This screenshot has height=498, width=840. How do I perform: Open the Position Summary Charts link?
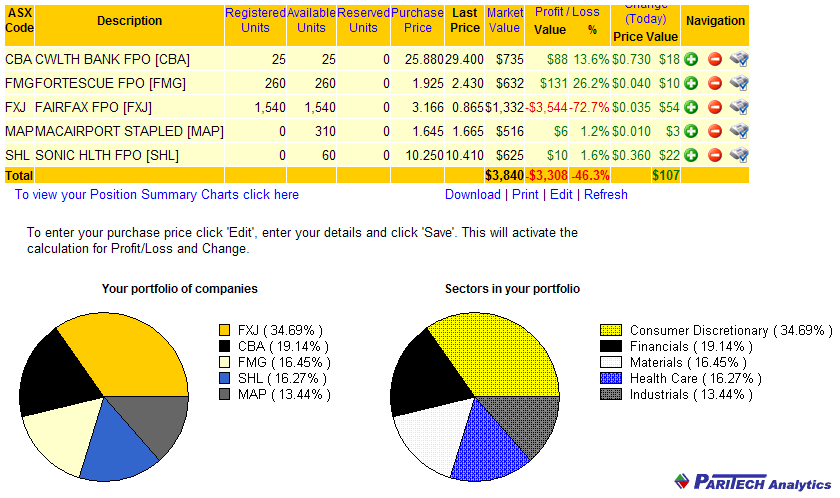point(156,194)
